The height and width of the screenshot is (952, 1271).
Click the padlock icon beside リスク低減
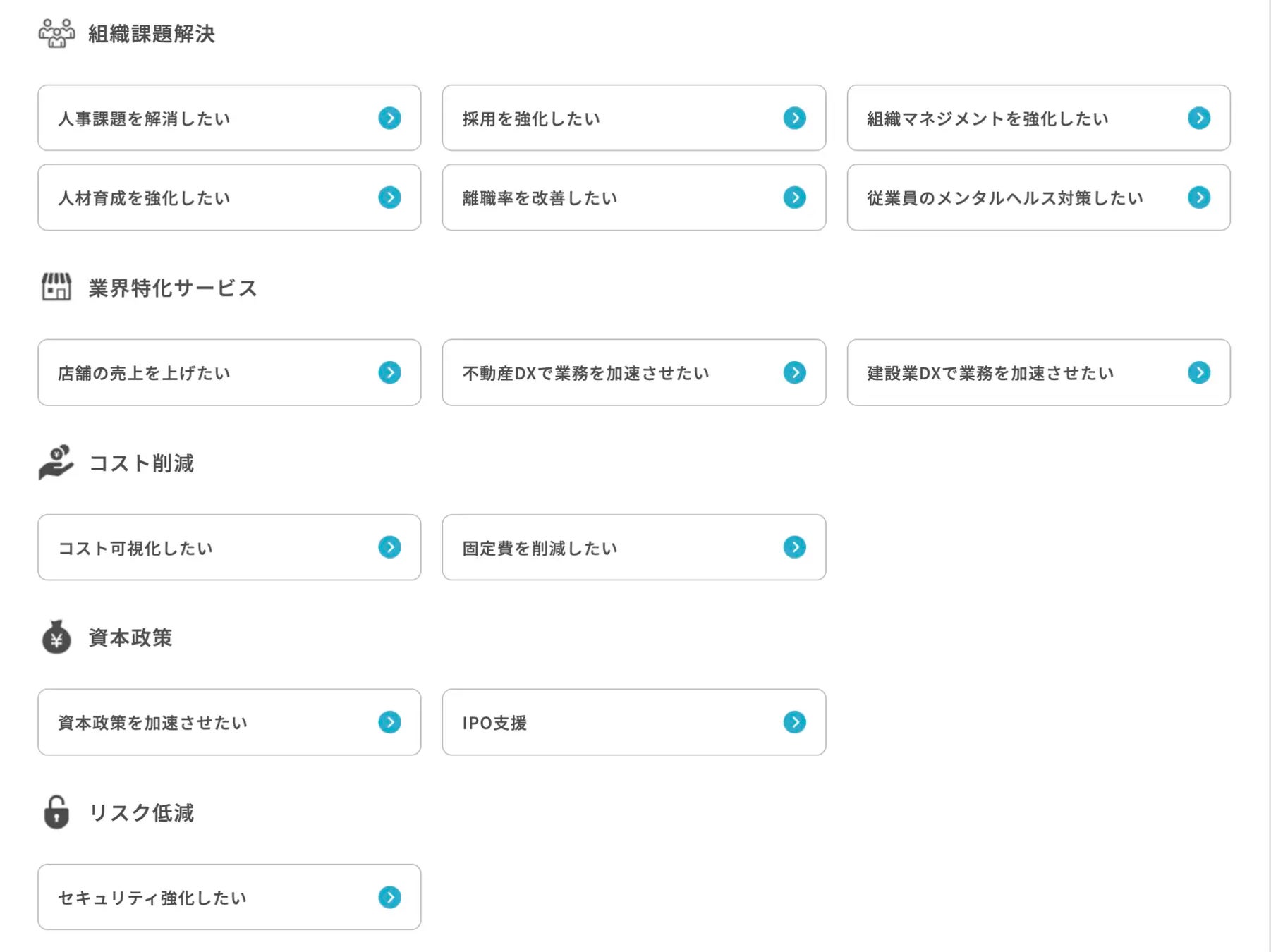tap(56, 812)
